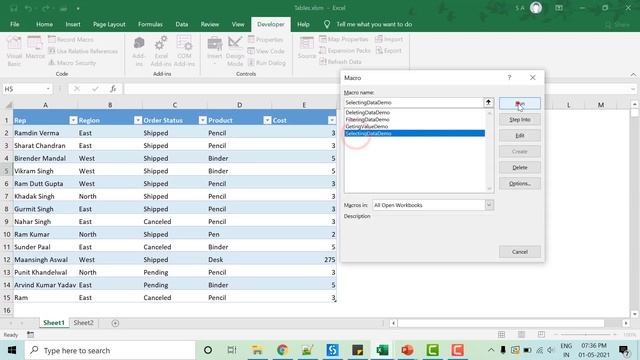The height and width of the screenshot is (360, 640).
Task: Toggle Design Mode
Action: (x=235, y=51)
